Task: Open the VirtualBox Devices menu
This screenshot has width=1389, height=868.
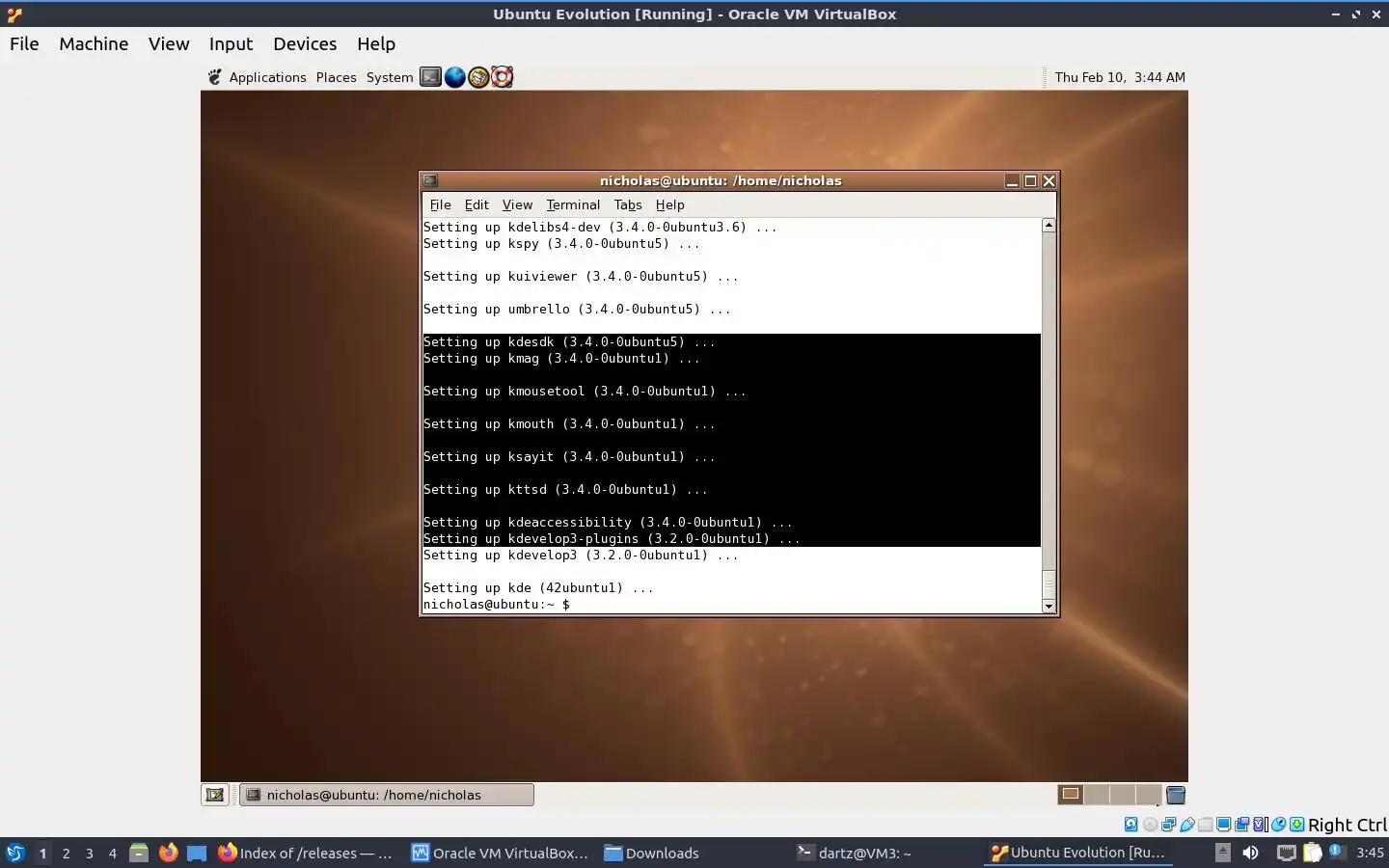Action: pyautogui.click(x=305, y=43)
